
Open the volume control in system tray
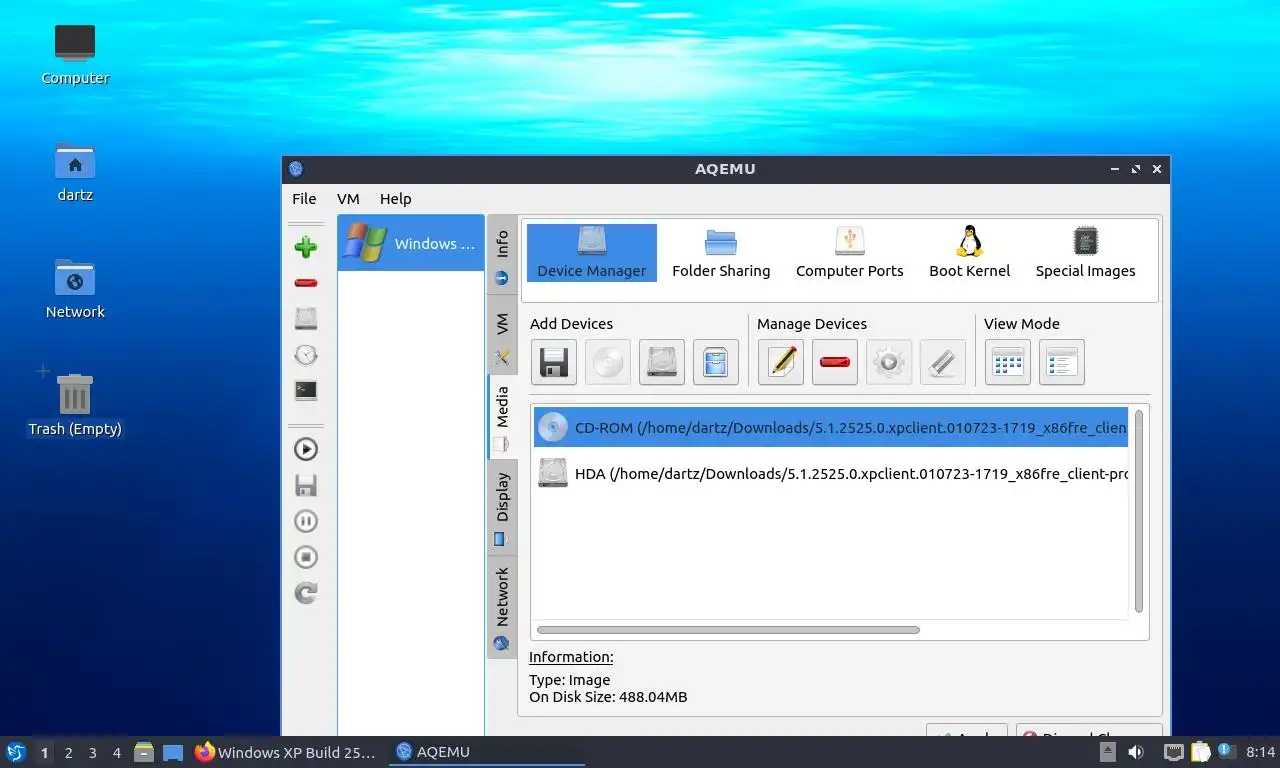coord(1136,752)
